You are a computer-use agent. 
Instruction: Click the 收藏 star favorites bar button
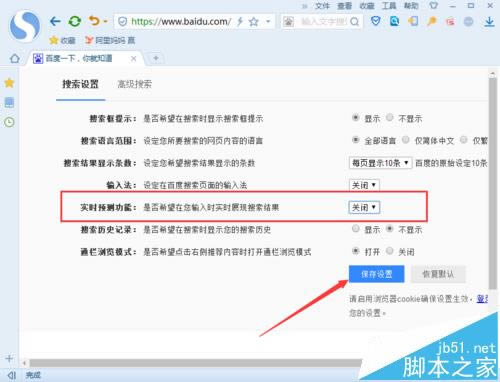tap(62, 40)
